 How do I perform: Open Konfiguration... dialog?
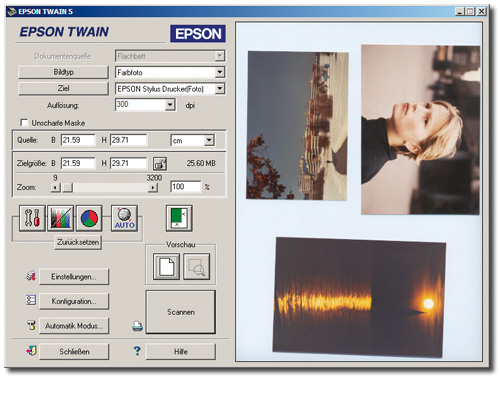[x=74, y=301]
